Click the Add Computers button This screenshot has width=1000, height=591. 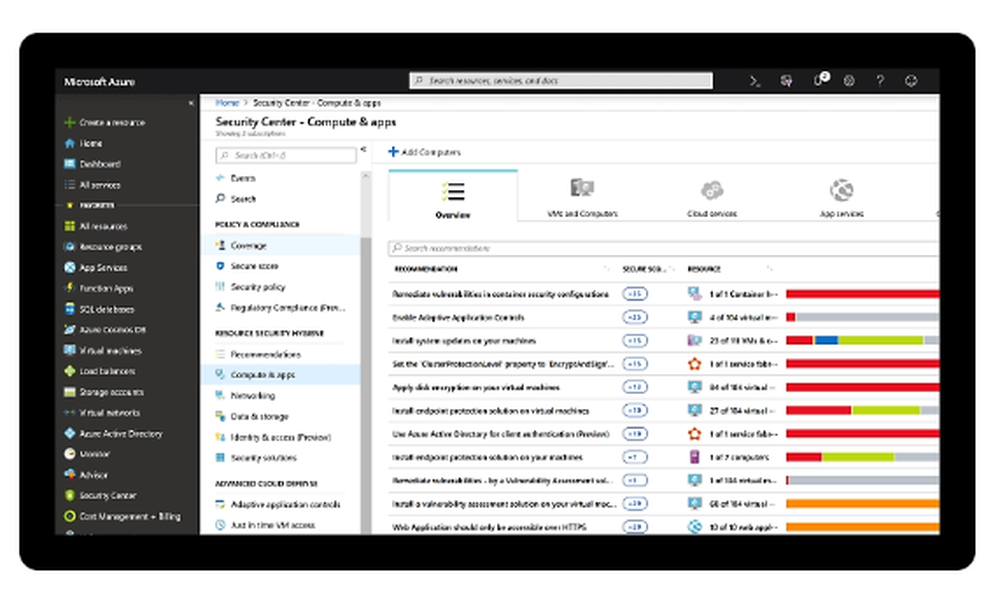425,152
